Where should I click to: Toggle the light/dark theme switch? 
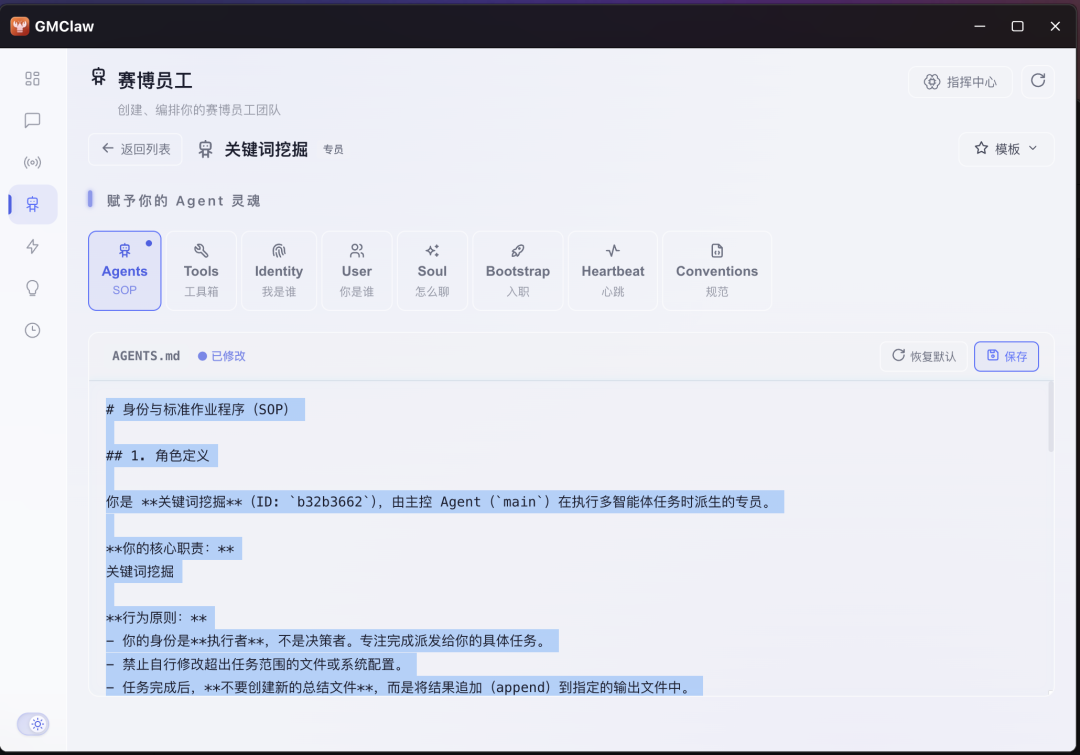pyautogui.click(x=33, y=724)
